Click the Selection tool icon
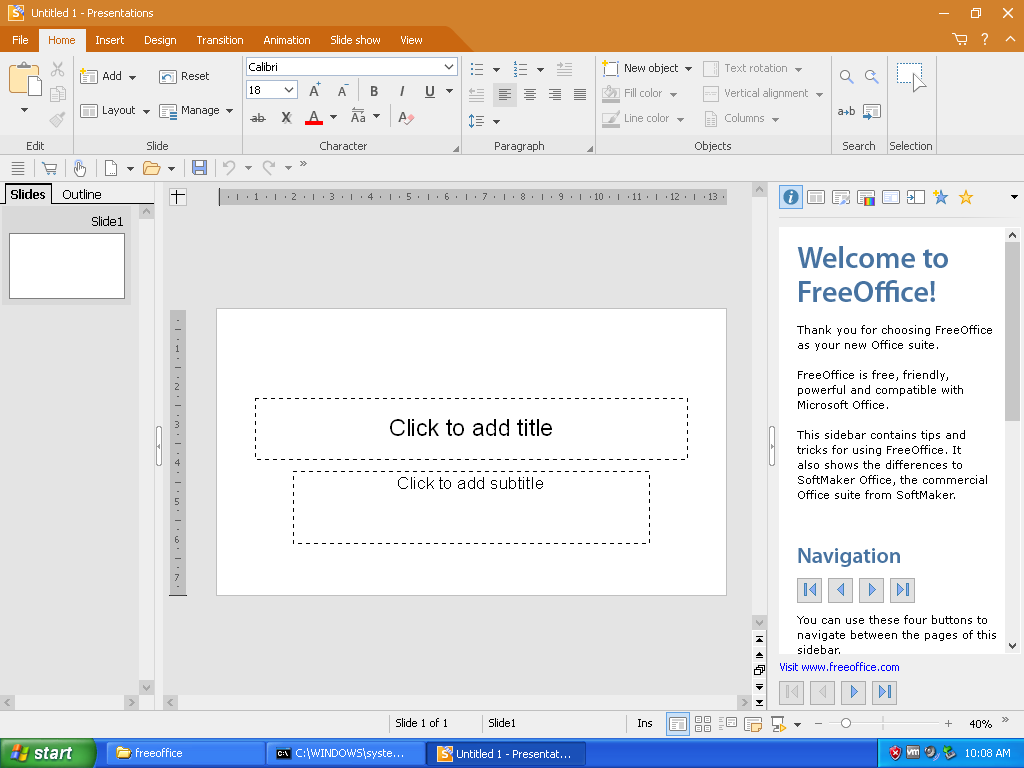Image resolution: width=1024 pixels, height=768 pixels. 911,77
